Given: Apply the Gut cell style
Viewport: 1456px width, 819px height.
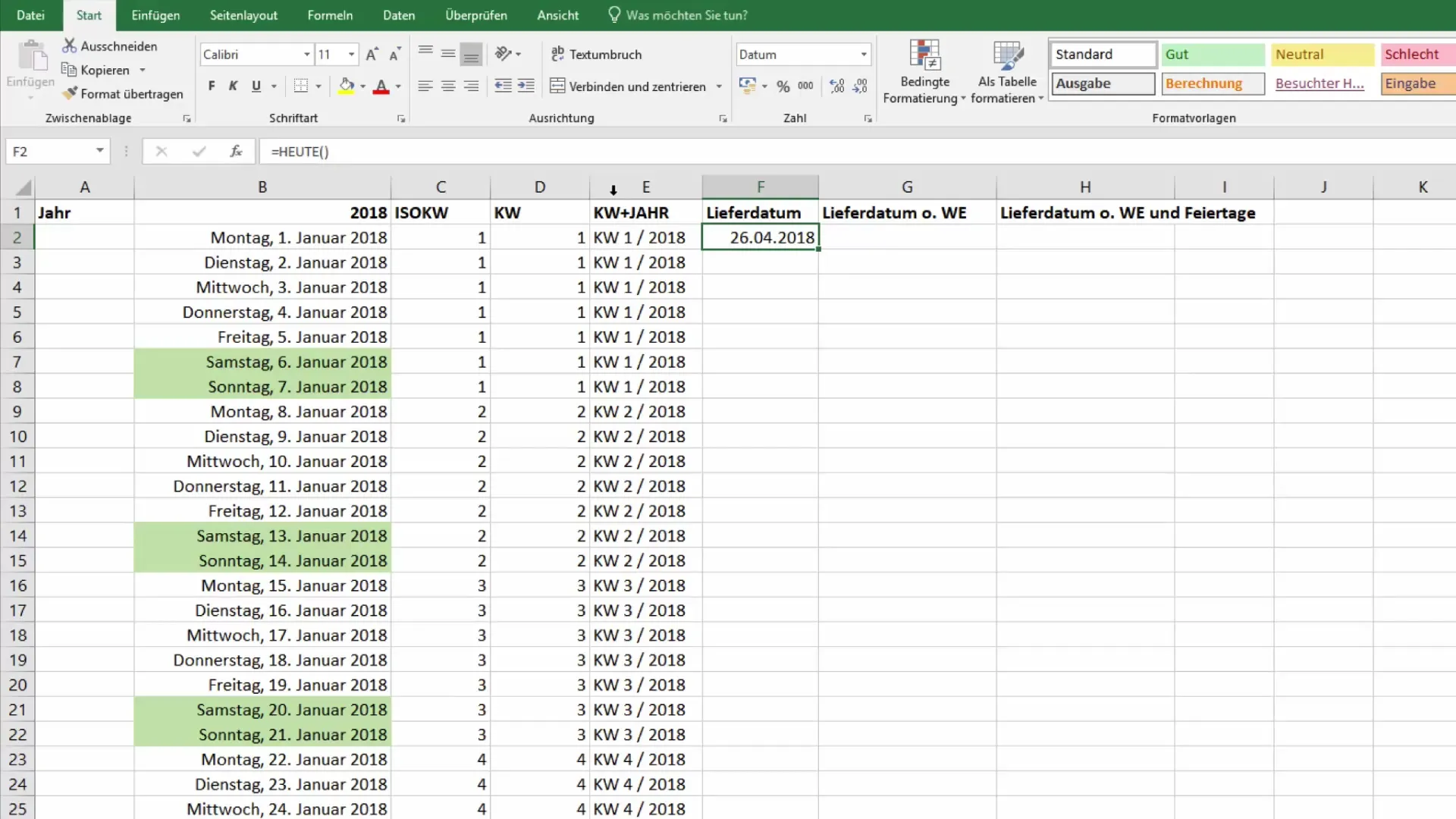Looking at the screenshot, I should tap(1213, 54).
